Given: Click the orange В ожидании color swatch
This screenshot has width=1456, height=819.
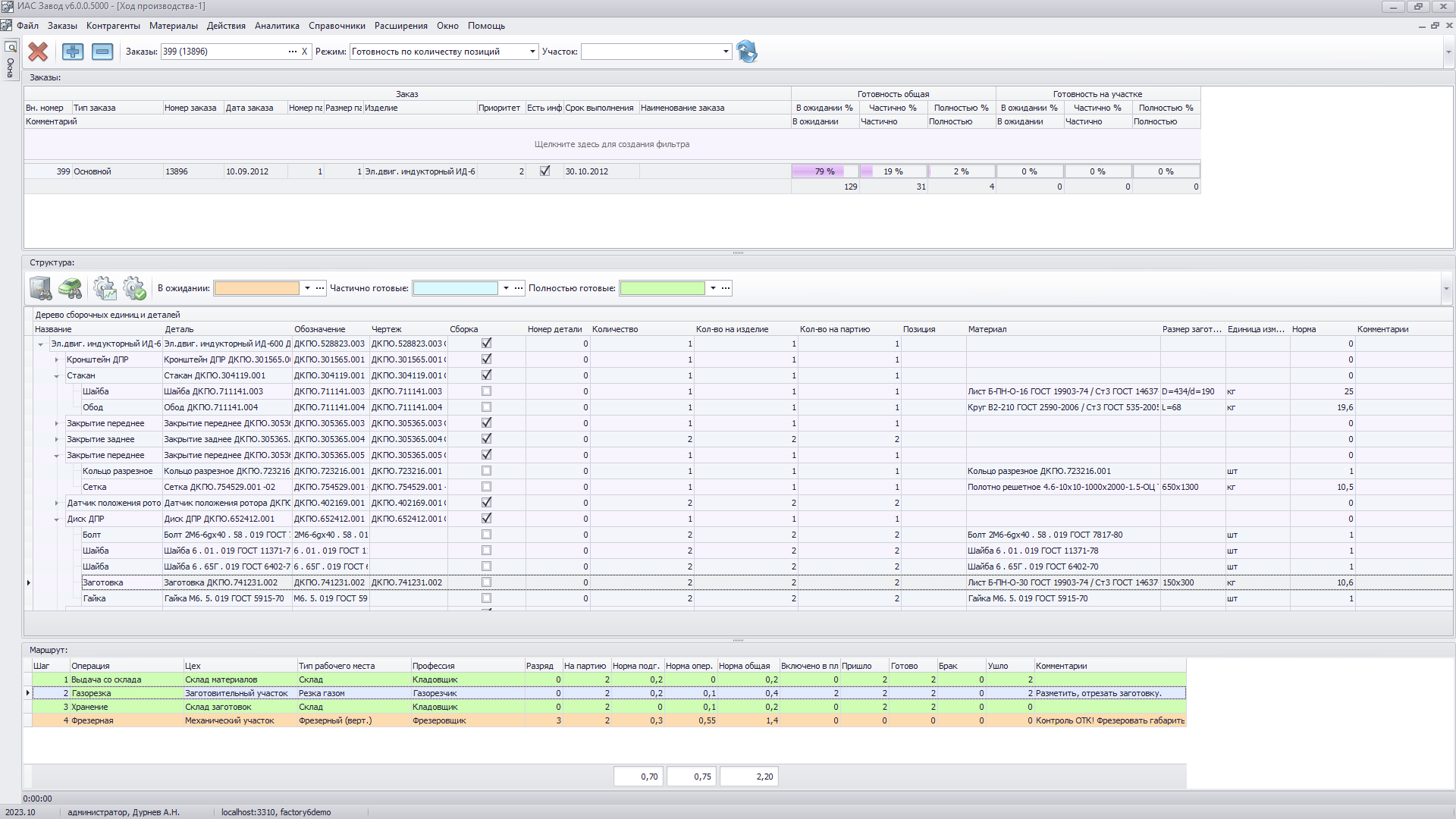Looking at the screenshot, I should (256, 288).
